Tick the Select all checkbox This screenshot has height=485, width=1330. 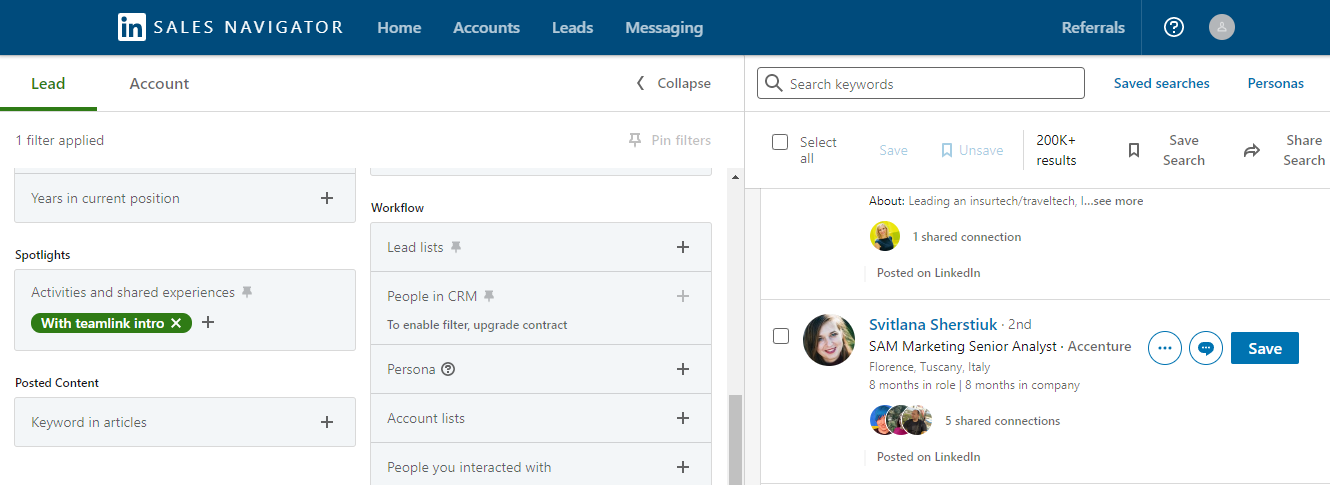click(x=780, y=142)
